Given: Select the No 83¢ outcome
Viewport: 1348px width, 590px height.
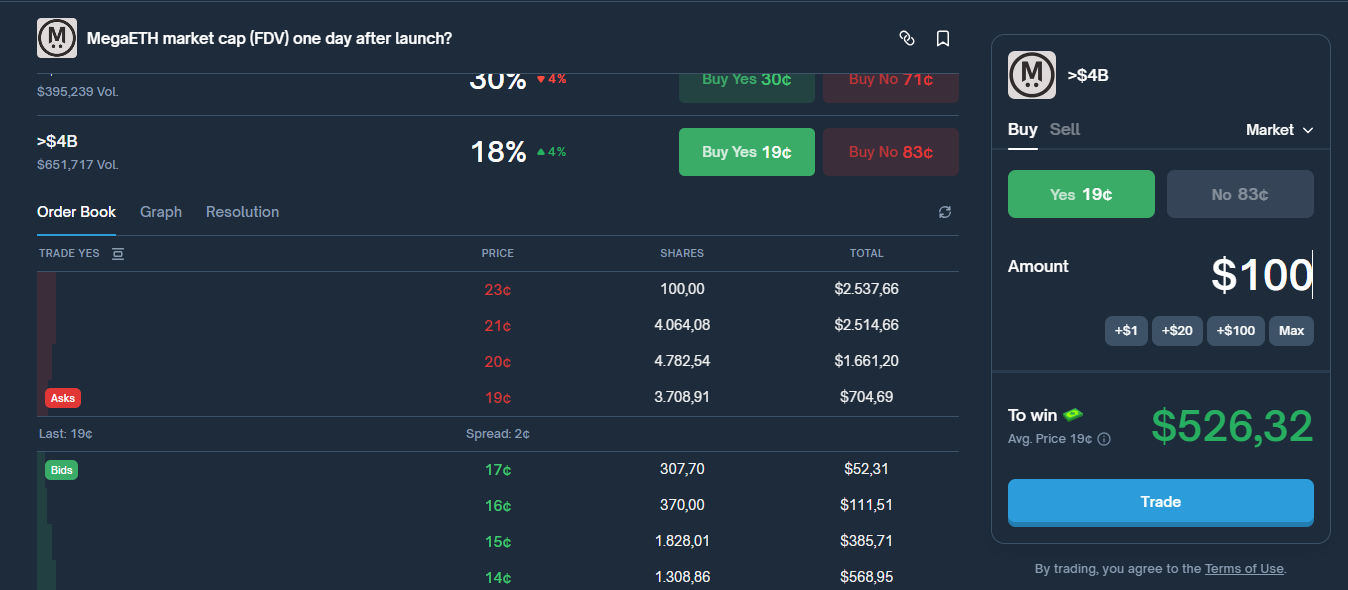Looking at the screenshot, I should (1240, 193).
